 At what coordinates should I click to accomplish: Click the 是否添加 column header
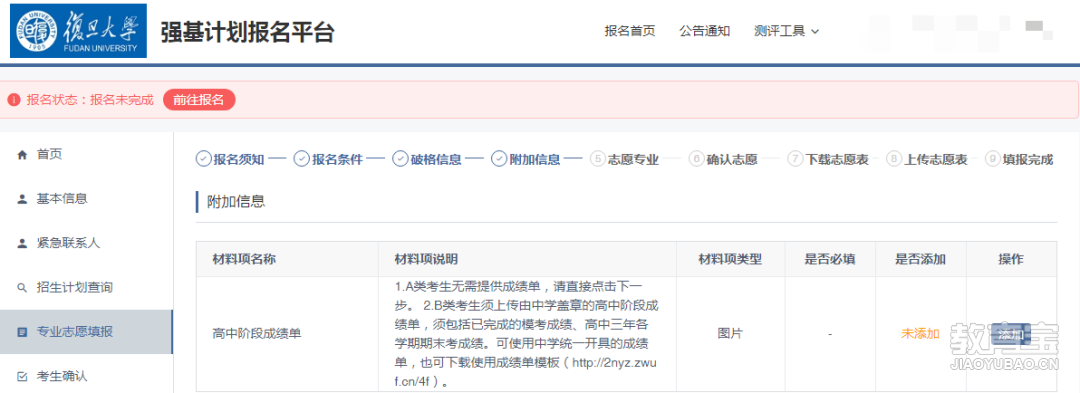(920, 259)
